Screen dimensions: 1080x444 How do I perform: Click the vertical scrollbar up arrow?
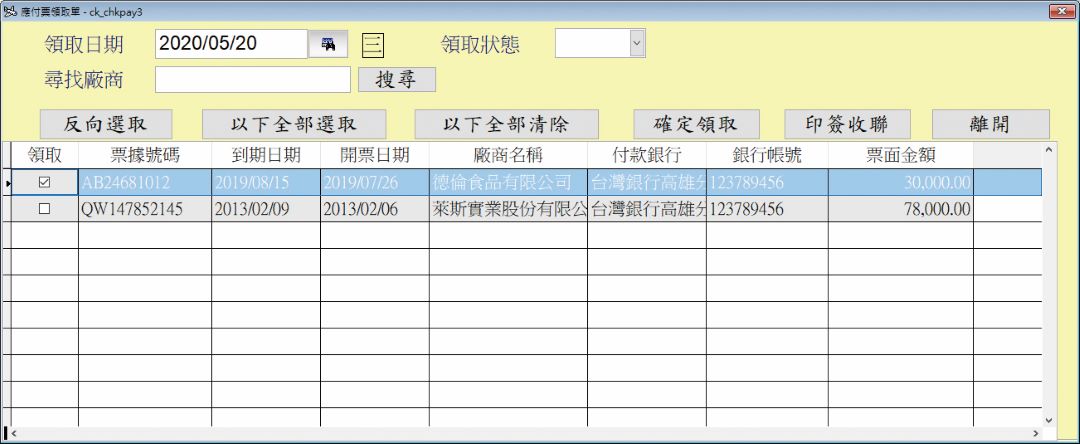(x=1048, y=149)
